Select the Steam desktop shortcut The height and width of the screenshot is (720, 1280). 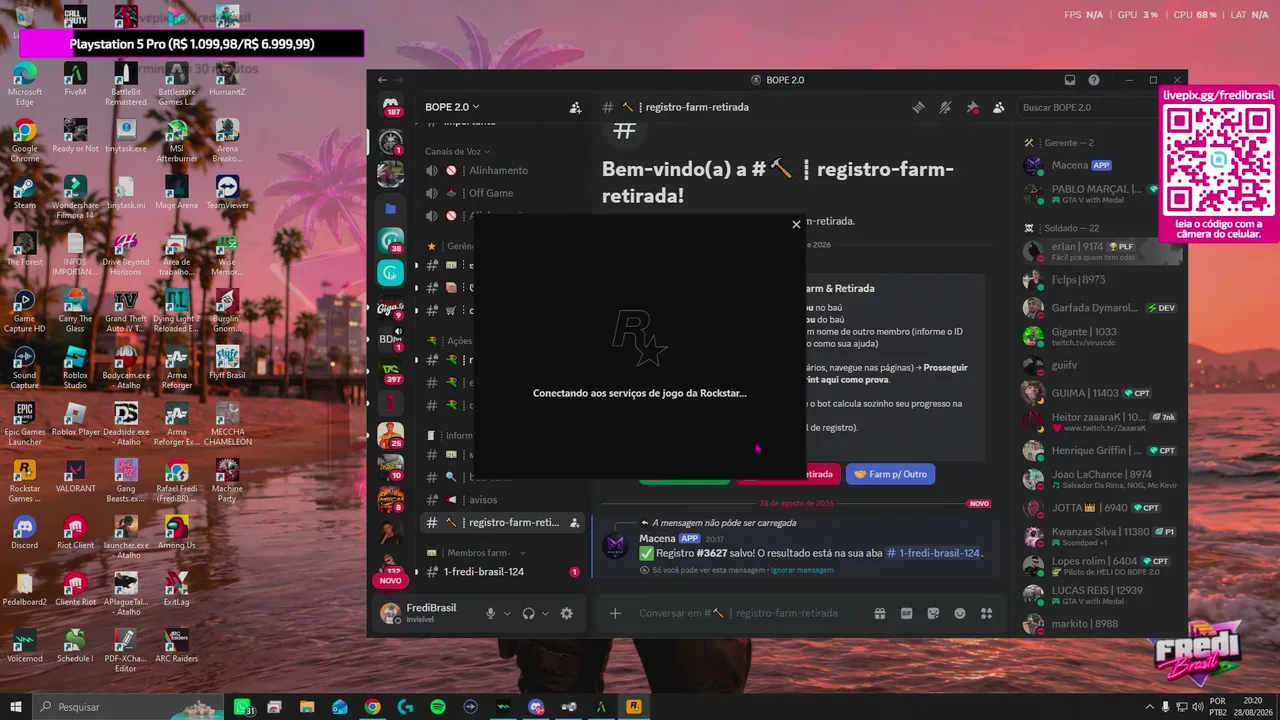pos(24,193)
